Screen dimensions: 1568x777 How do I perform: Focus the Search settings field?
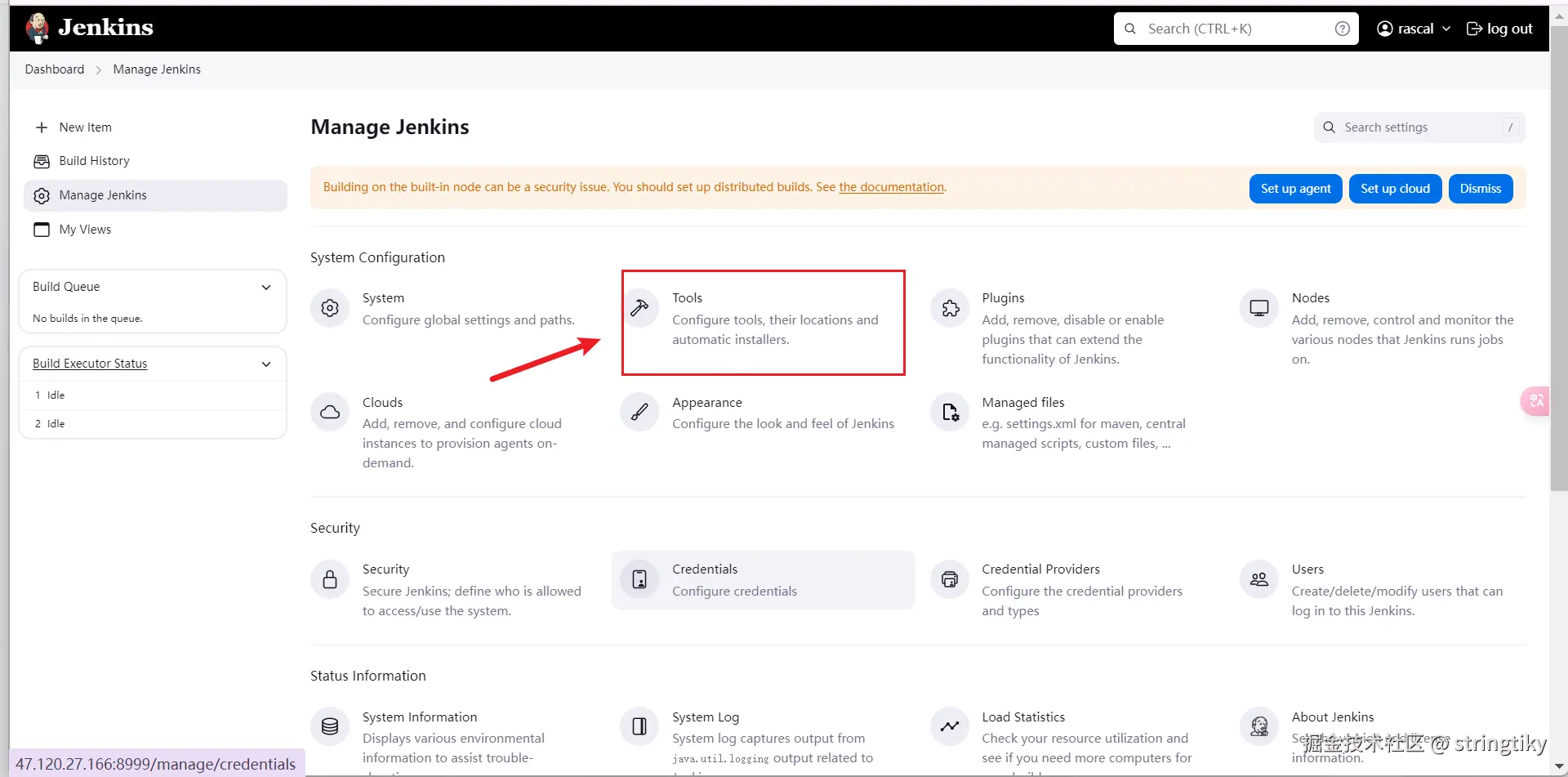1419,127
